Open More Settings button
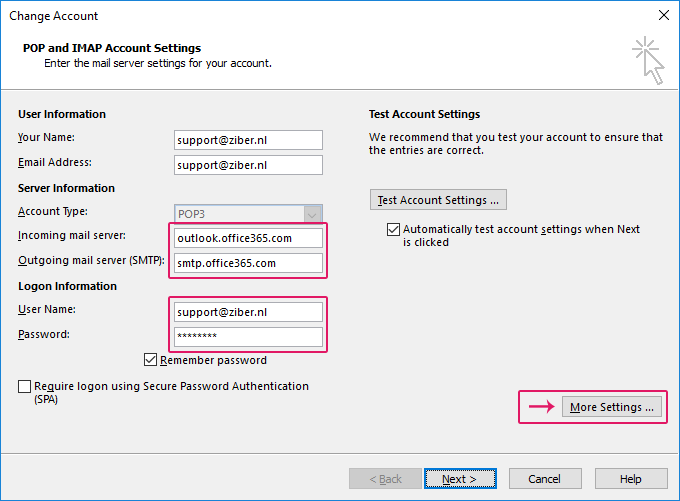 coord(611,407)
